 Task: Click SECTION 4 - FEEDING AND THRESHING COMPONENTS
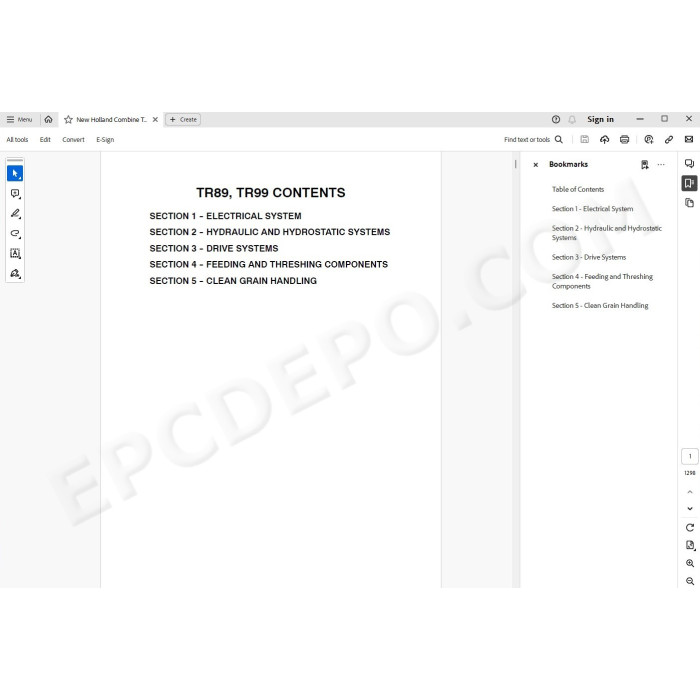coord(269,264)
